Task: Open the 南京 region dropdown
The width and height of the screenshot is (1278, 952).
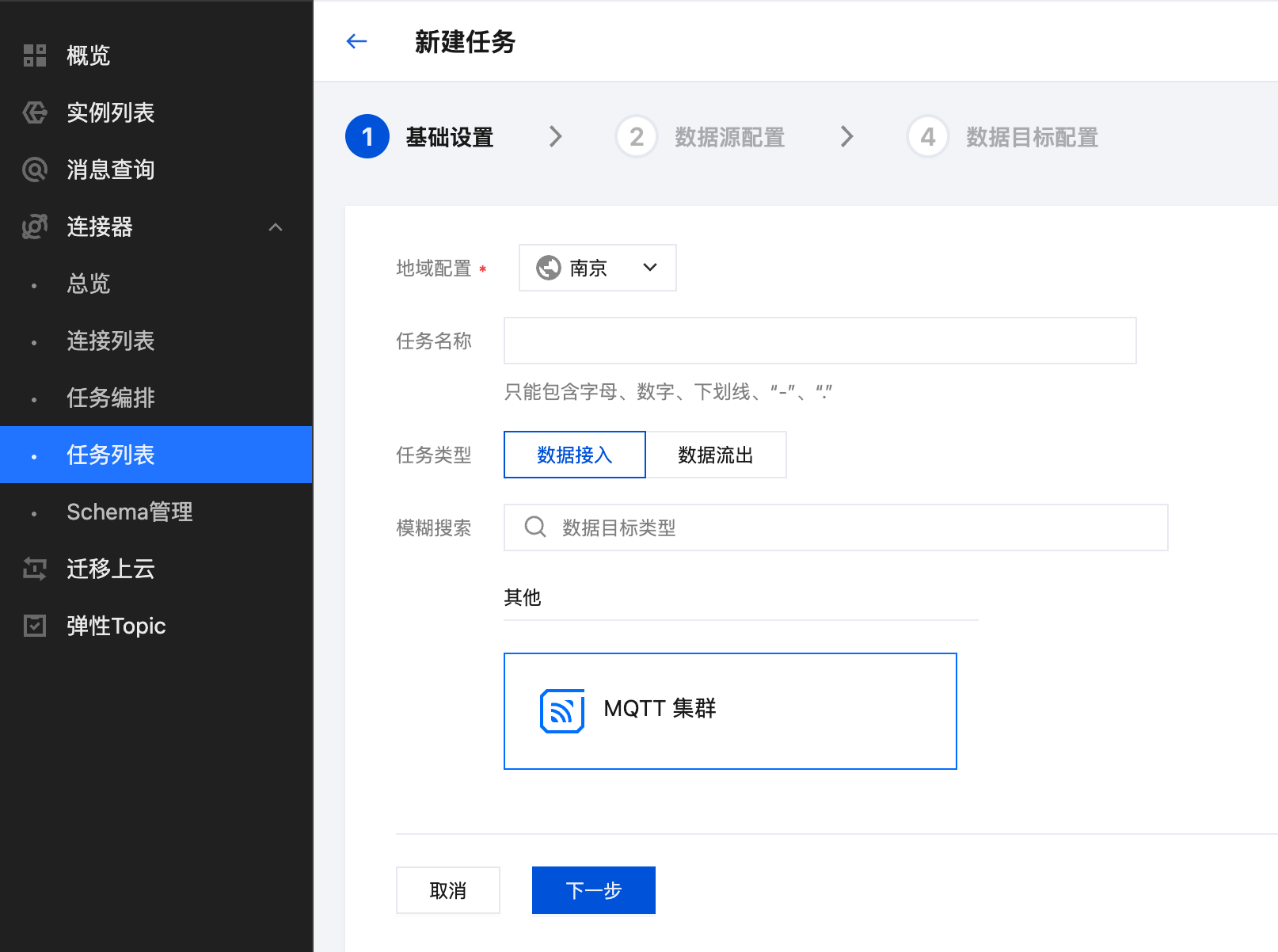Action: click(x=598, y=268)
